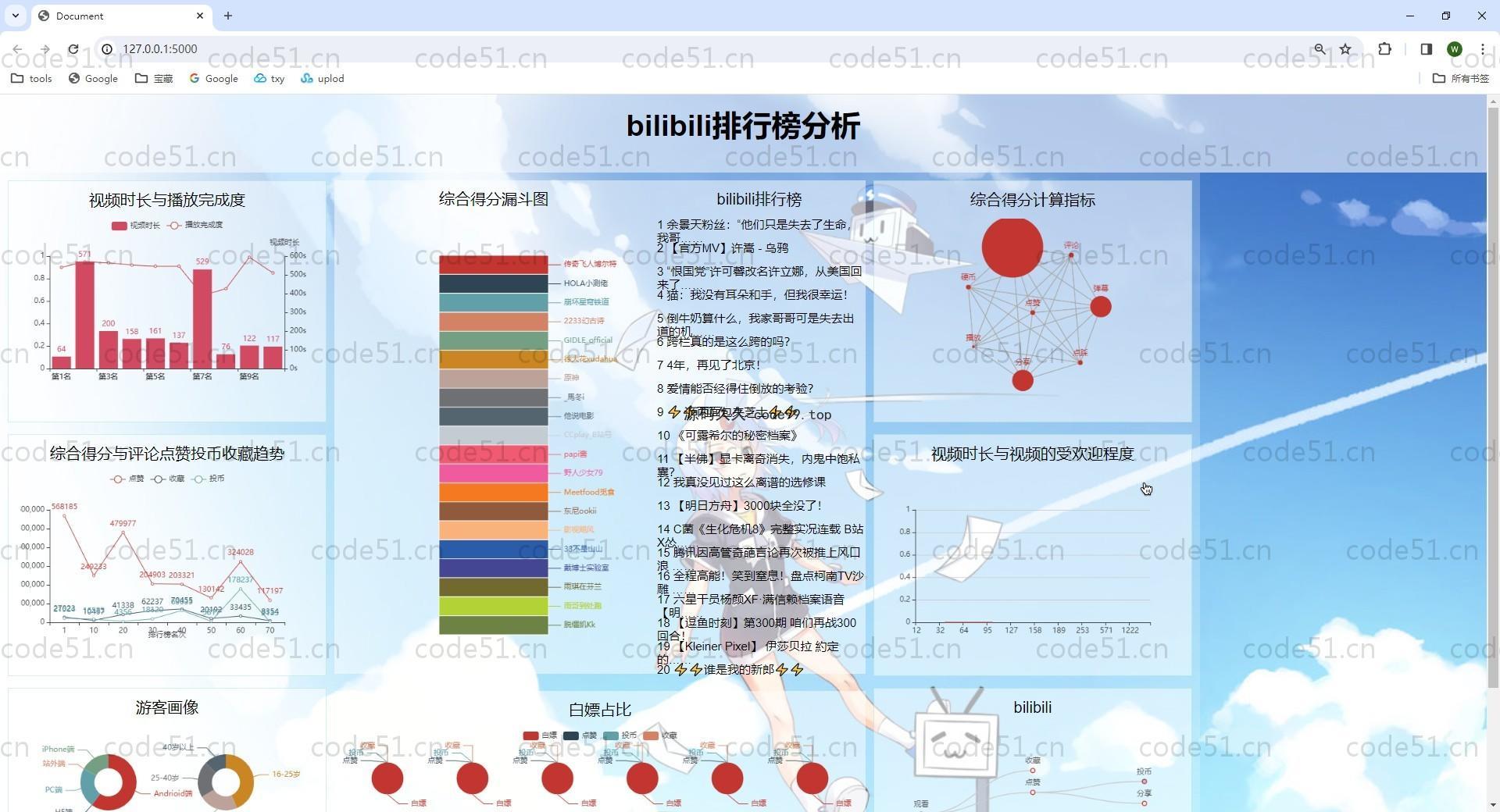Open Chrome three-dot menu
1500x812 pixels.
point(1482,48)
